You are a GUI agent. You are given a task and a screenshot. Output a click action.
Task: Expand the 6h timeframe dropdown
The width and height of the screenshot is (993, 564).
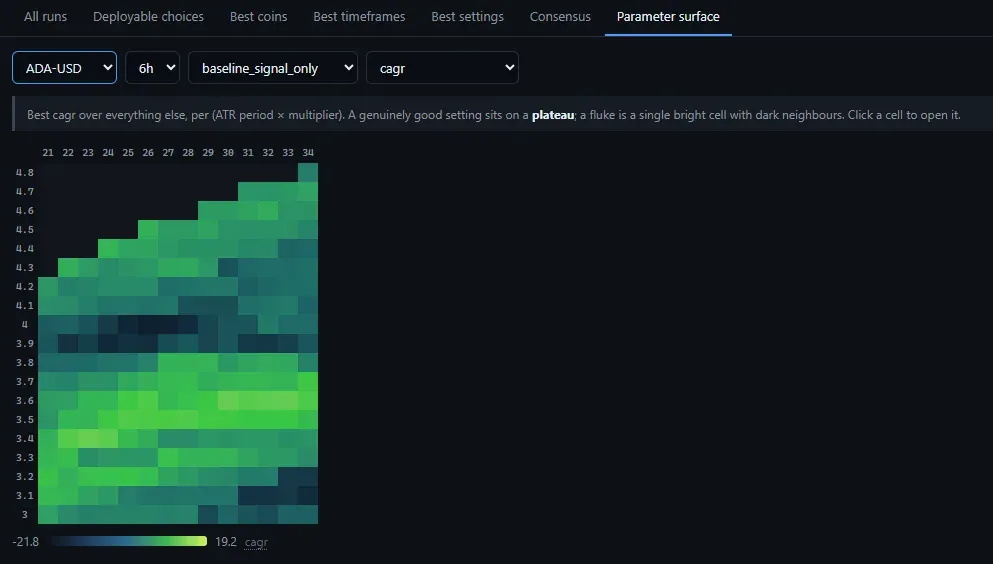point(153,68)
